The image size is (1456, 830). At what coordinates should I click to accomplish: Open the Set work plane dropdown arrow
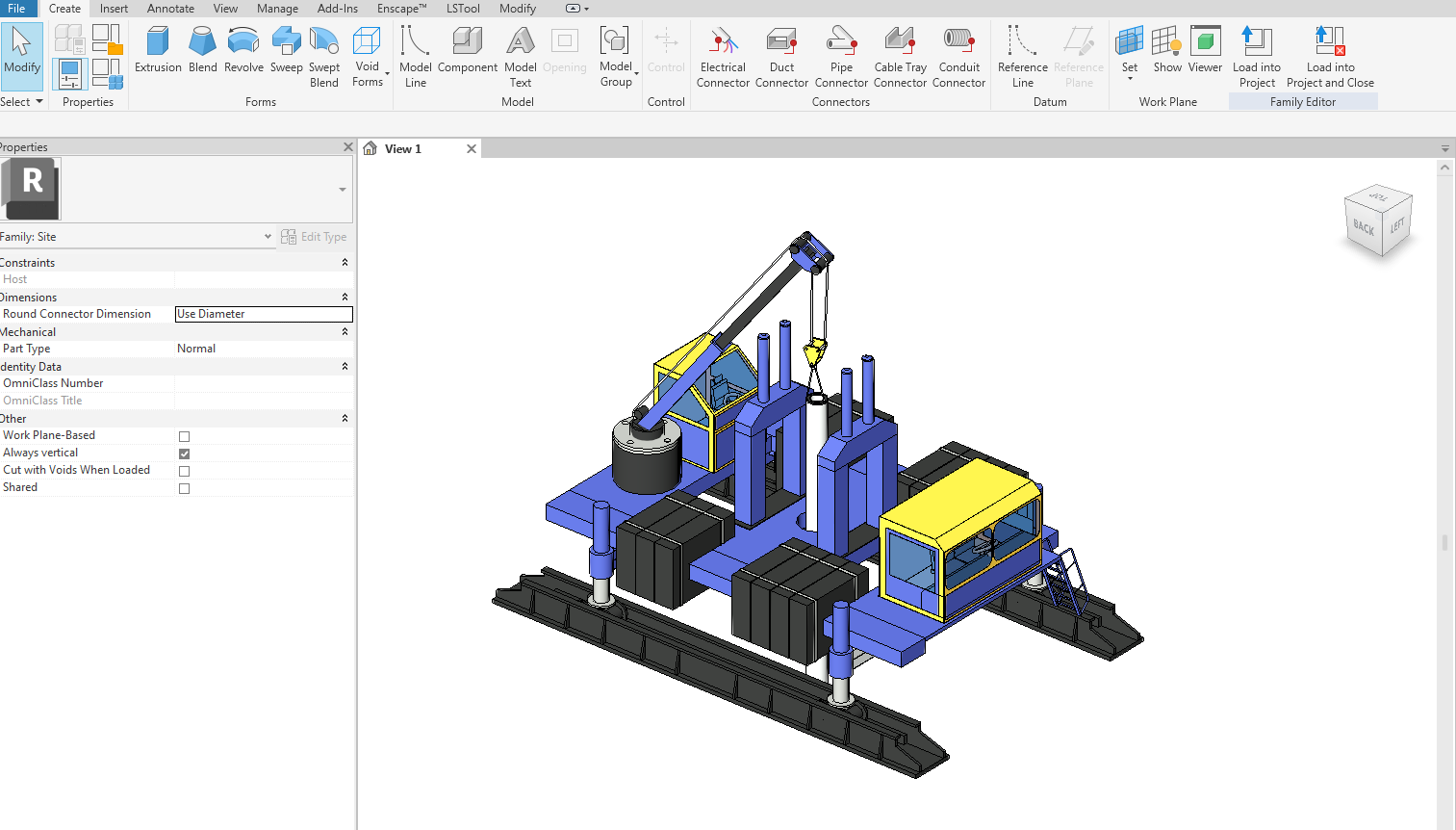1130,79
